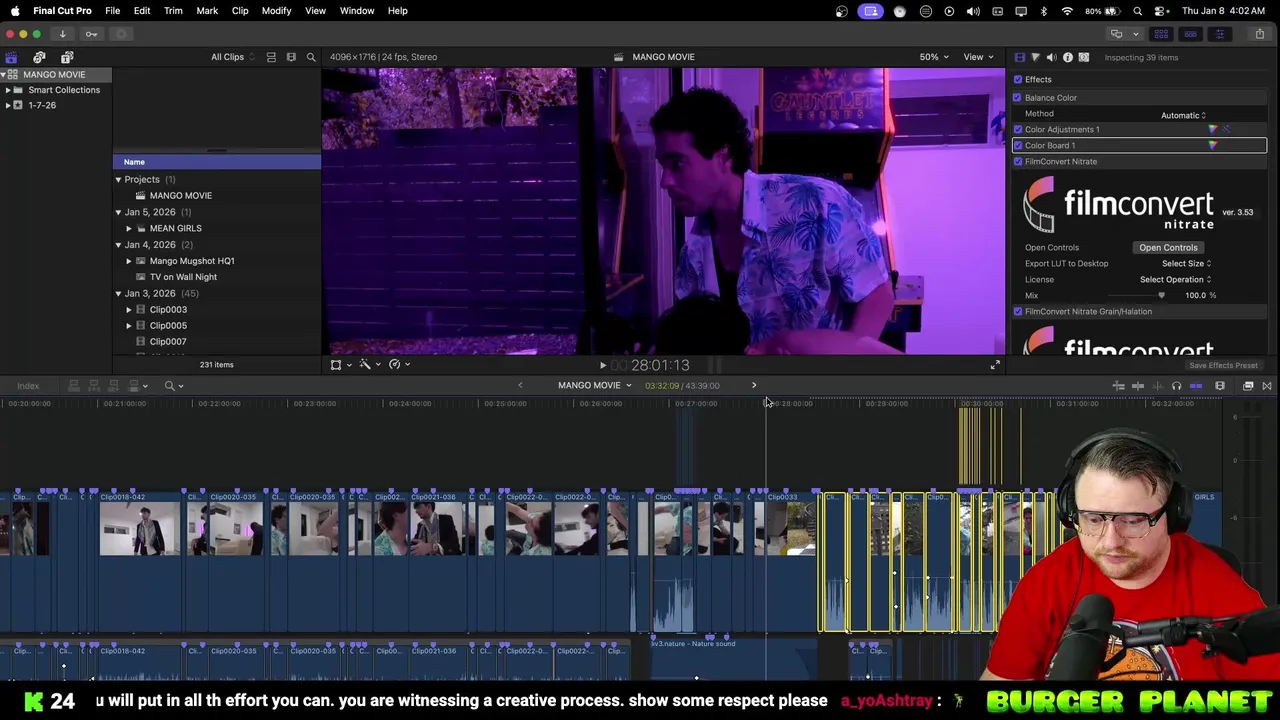Open the Effects browser icon

[1248, 386]
